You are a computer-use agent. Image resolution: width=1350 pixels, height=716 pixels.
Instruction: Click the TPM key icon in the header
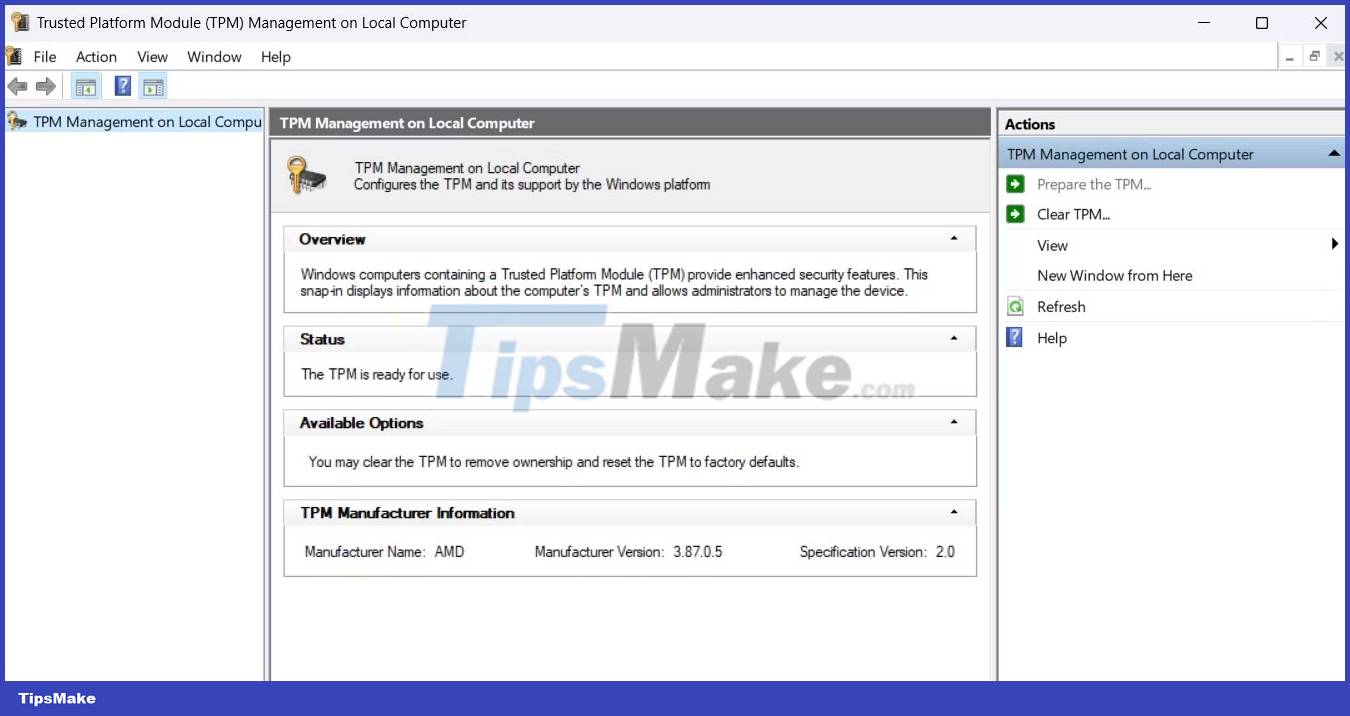(306, 176)
